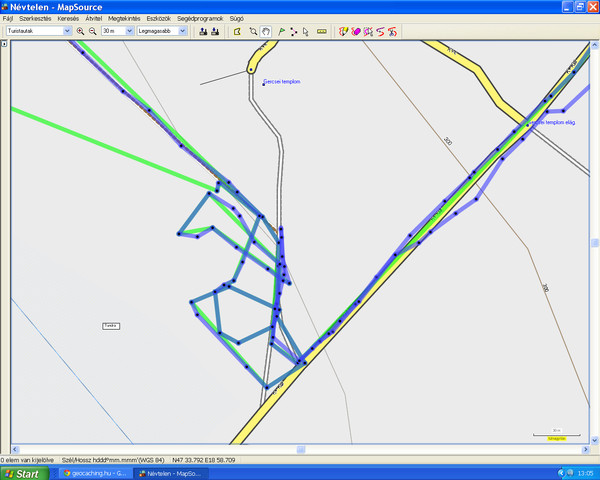Activate the route tool icon

point(293,31)
